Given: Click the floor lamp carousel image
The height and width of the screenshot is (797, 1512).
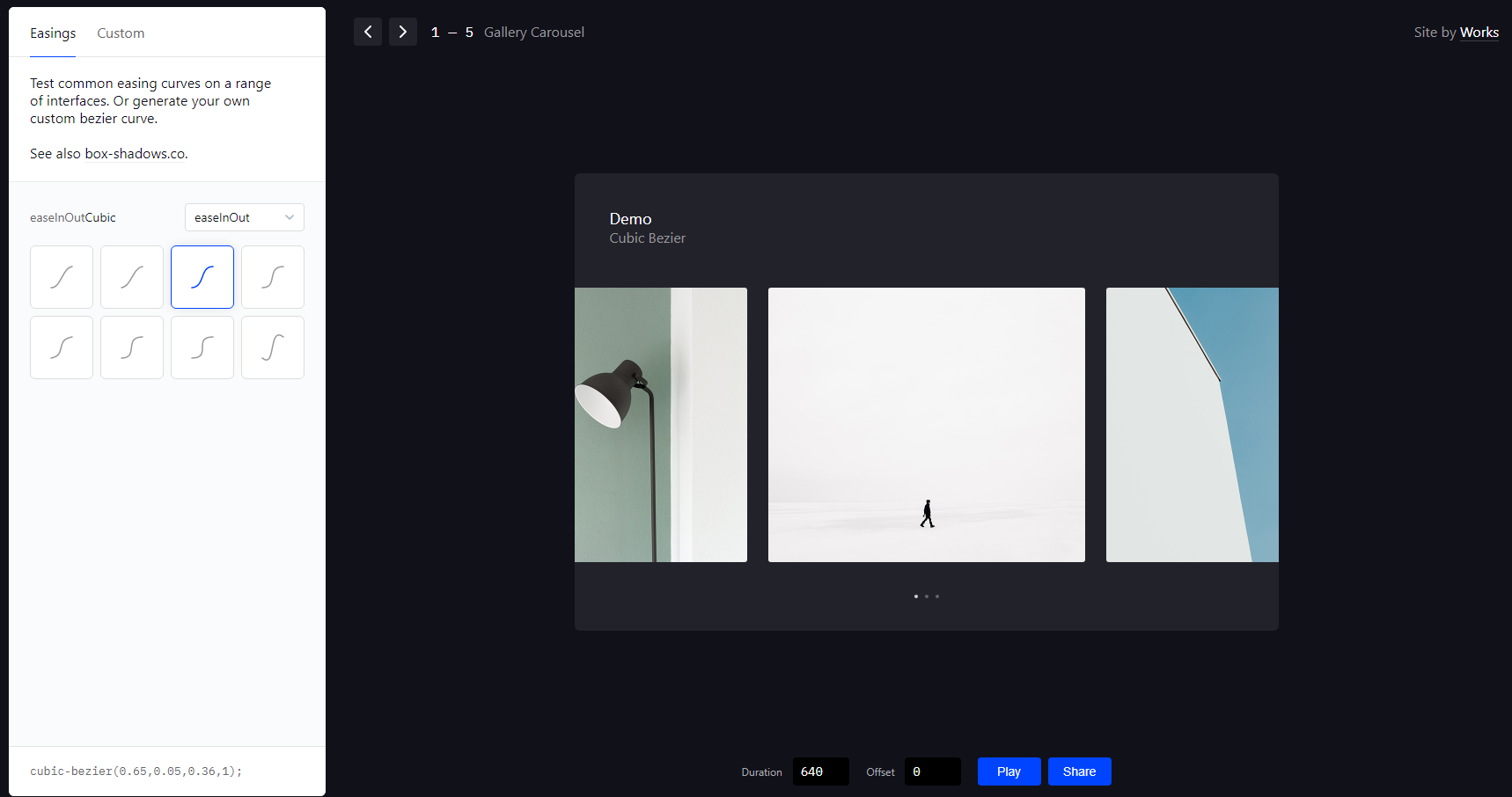Looking at the screenshot, I should 660,425.
